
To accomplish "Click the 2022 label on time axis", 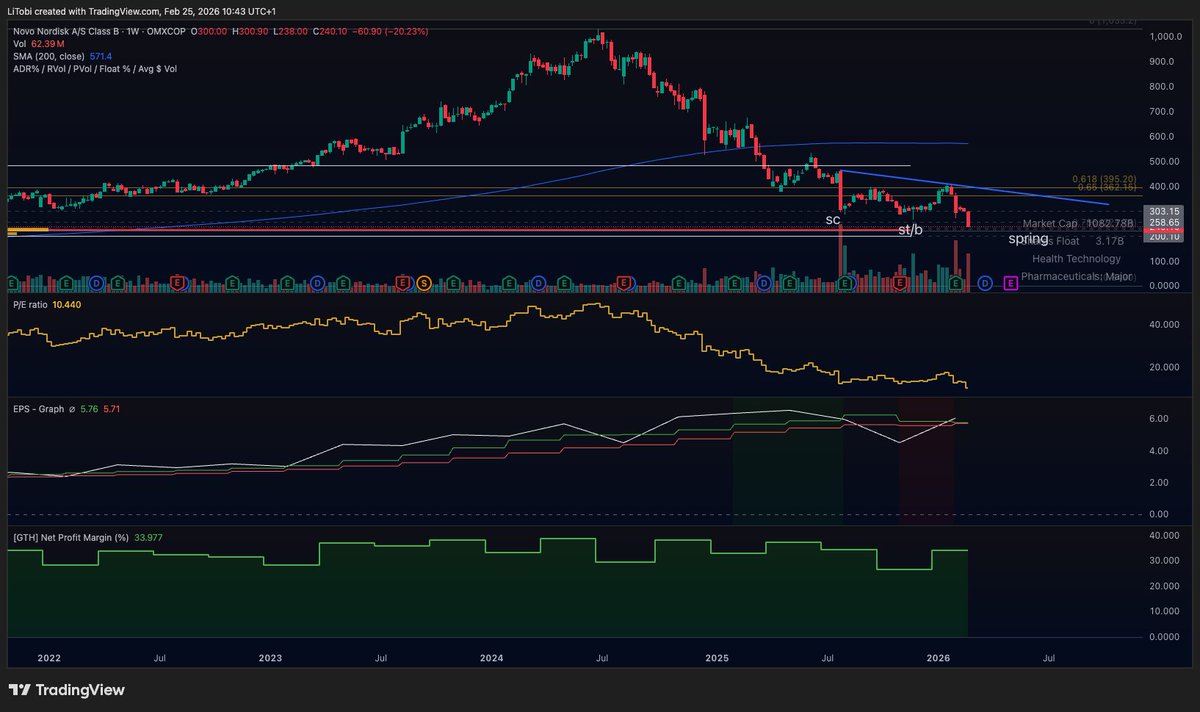I will pos(48,659).
